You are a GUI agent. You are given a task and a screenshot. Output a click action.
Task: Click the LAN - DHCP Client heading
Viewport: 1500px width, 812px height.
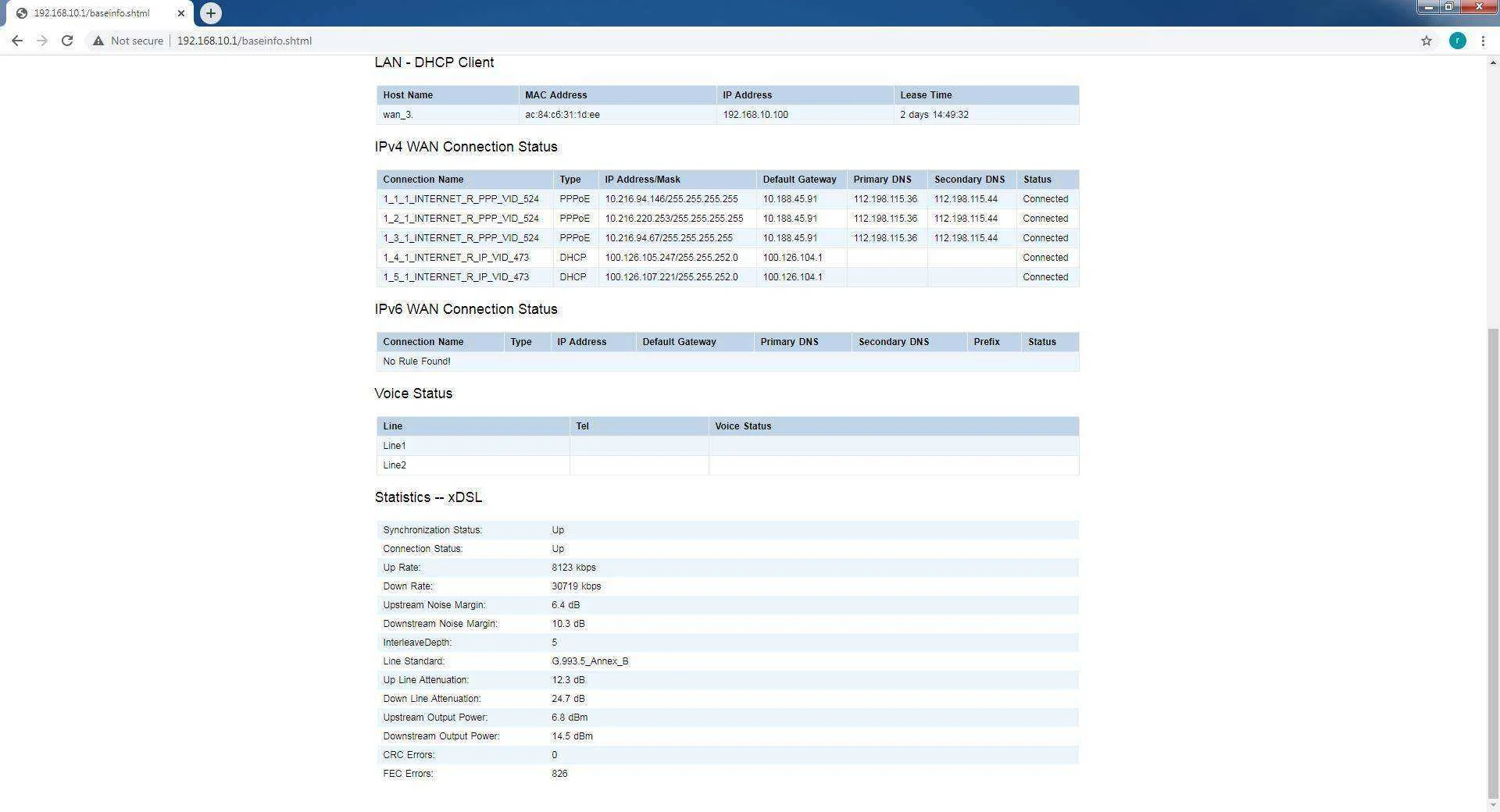point(434,62)
